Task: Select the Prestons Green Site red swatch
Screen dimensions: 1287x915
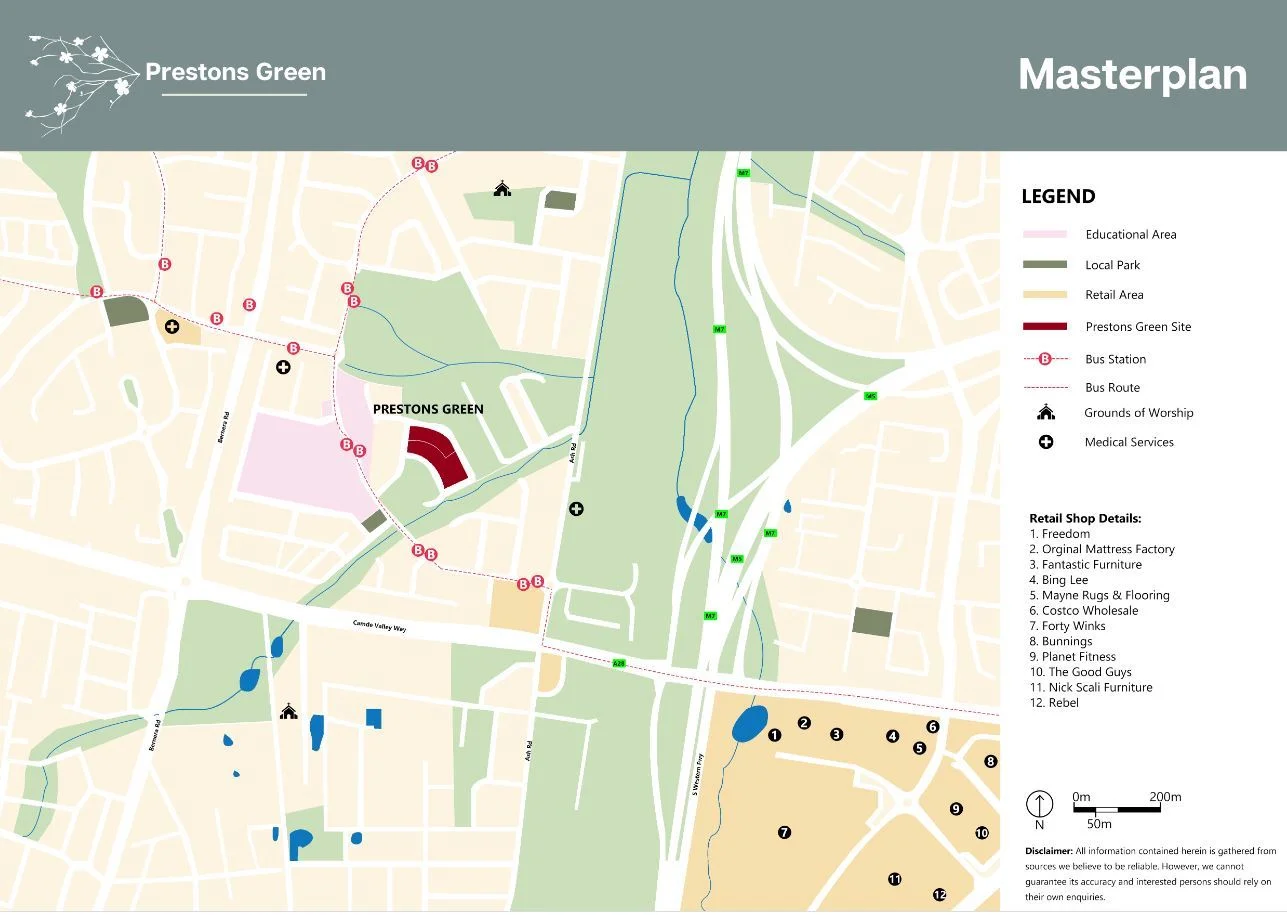Action: (1045, 327)
